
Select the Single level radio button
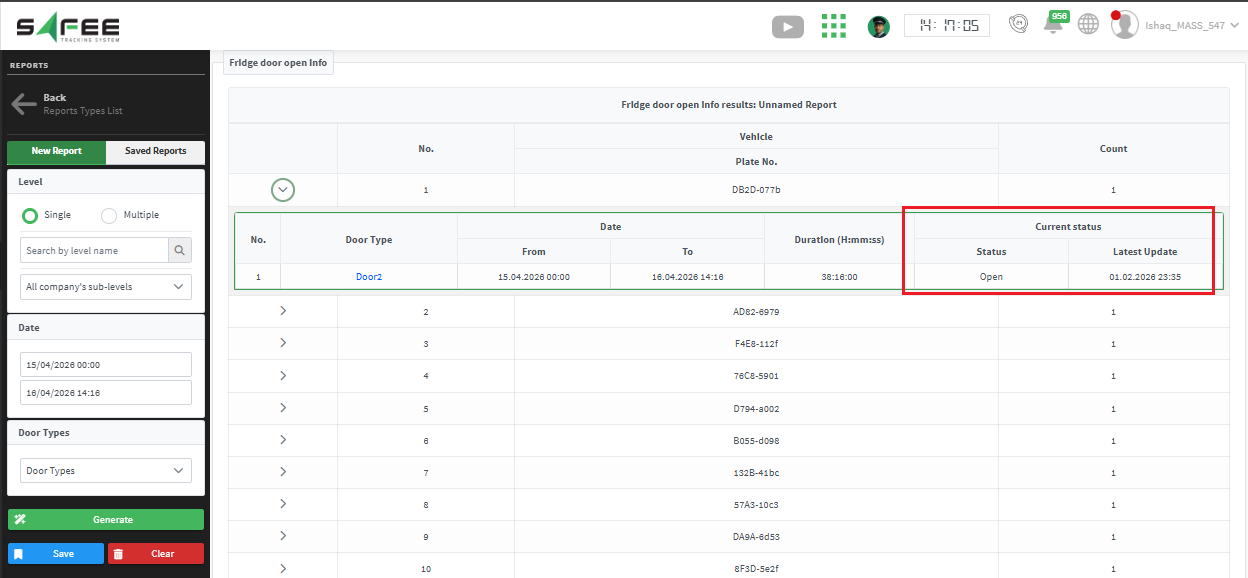30,215
